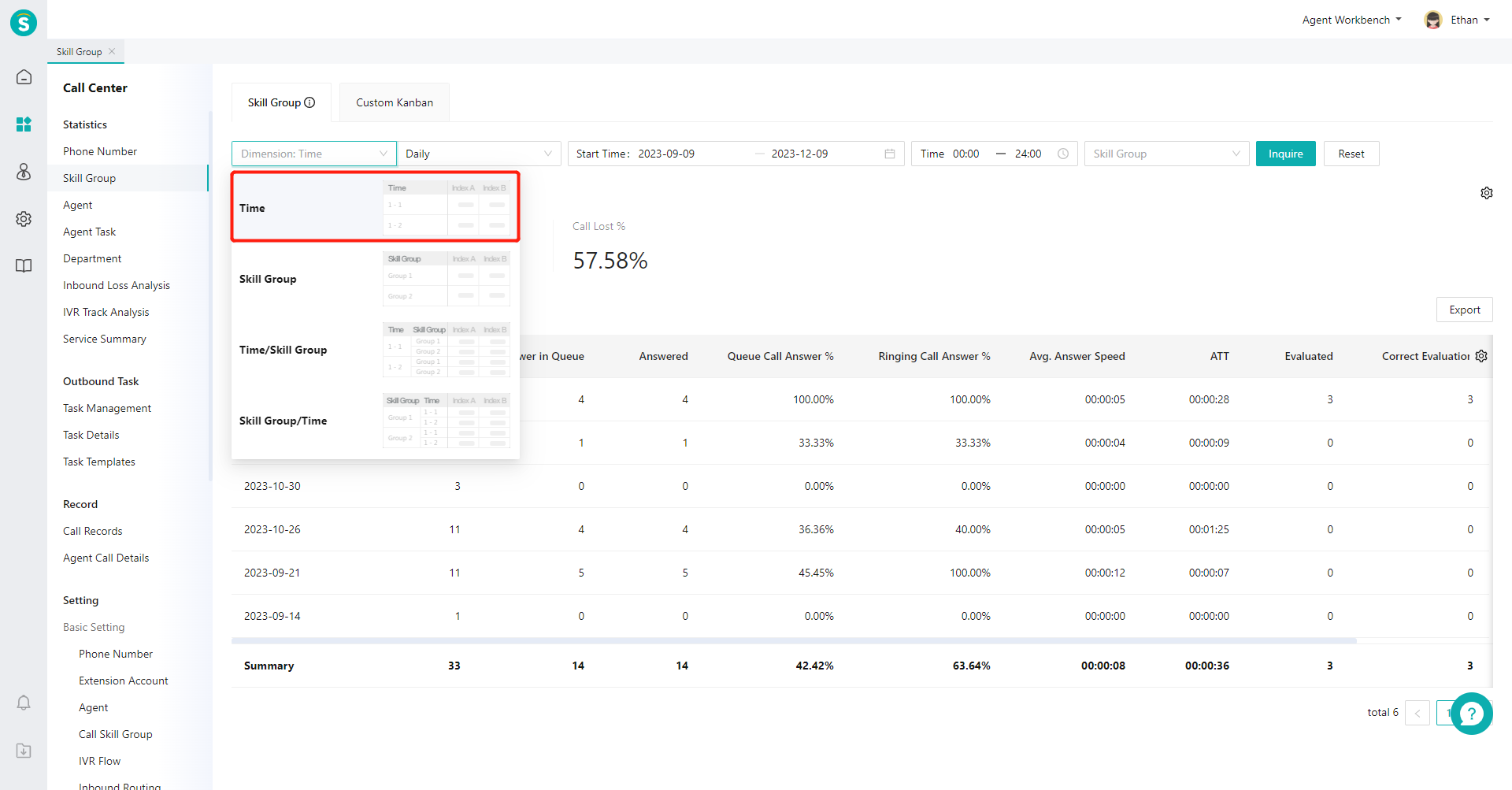This screenshot has width=1512, height=790.
Task: Open the settings gear in left rail
Action: coord(24,218)
